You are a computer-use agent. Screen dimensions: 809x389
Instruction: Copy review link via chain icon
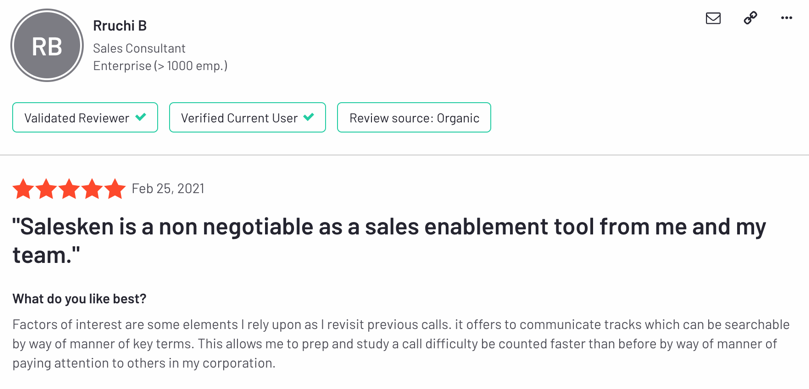coord(750,18)
